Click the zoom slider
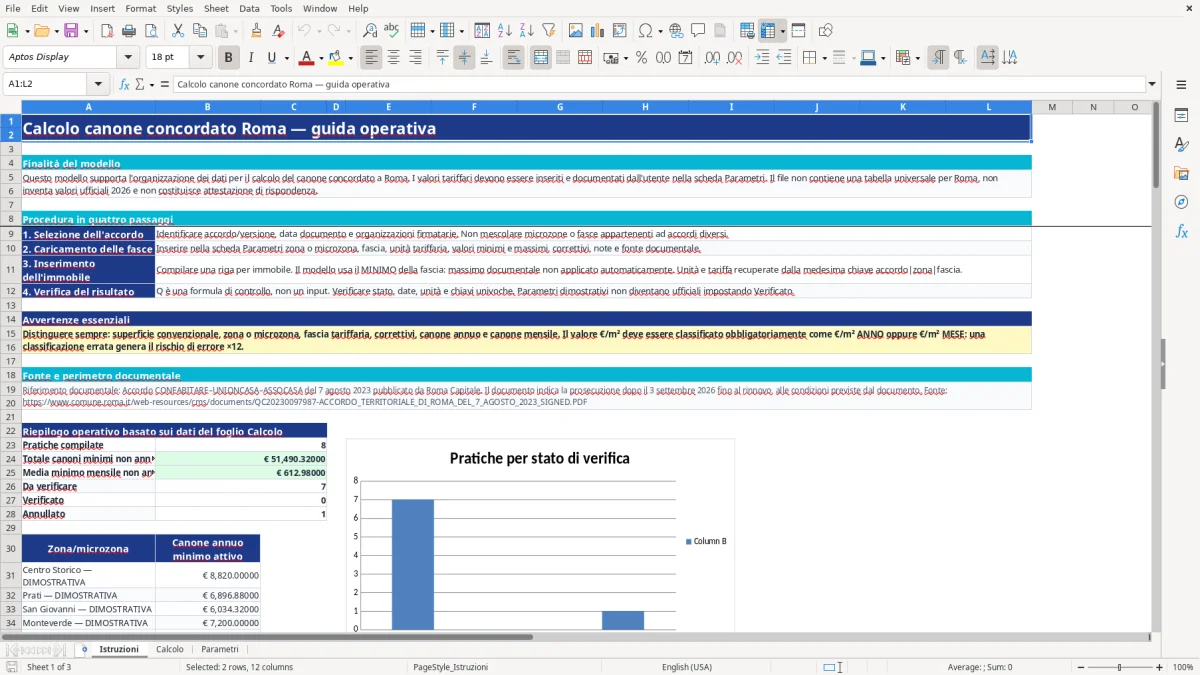Viewport: 1200px width, 675px height. click(1119, 667)
